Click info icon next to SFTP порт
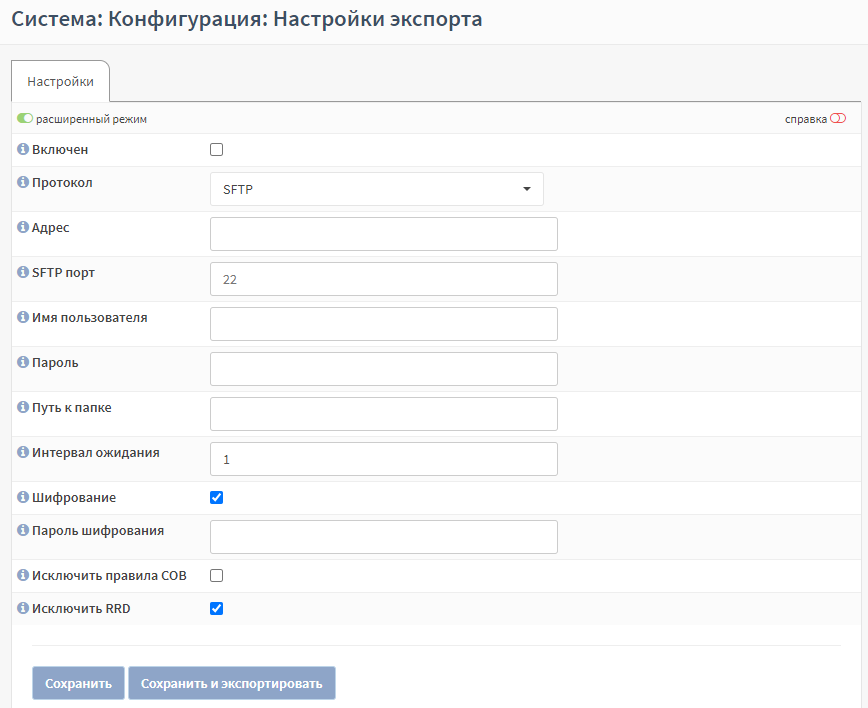The width and height of the screenshot is (868, 708). pos(23,272)
